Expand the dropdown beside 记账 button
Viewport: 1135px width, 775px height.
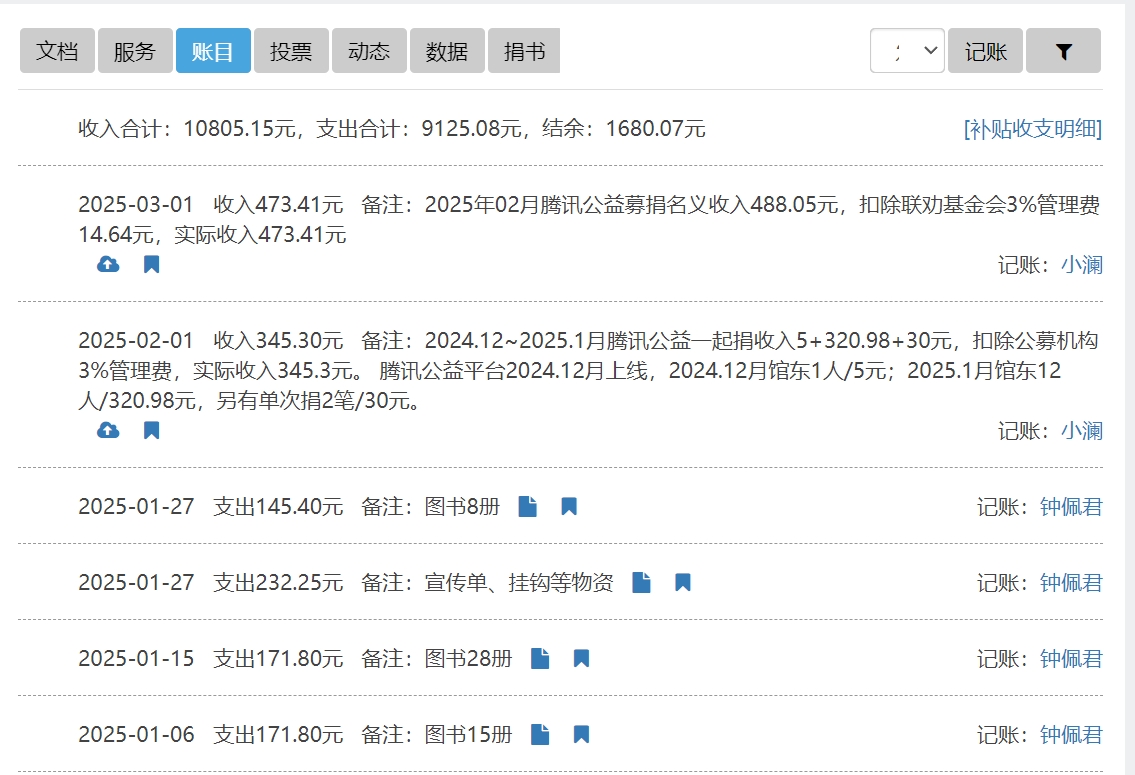click(907, 52)
